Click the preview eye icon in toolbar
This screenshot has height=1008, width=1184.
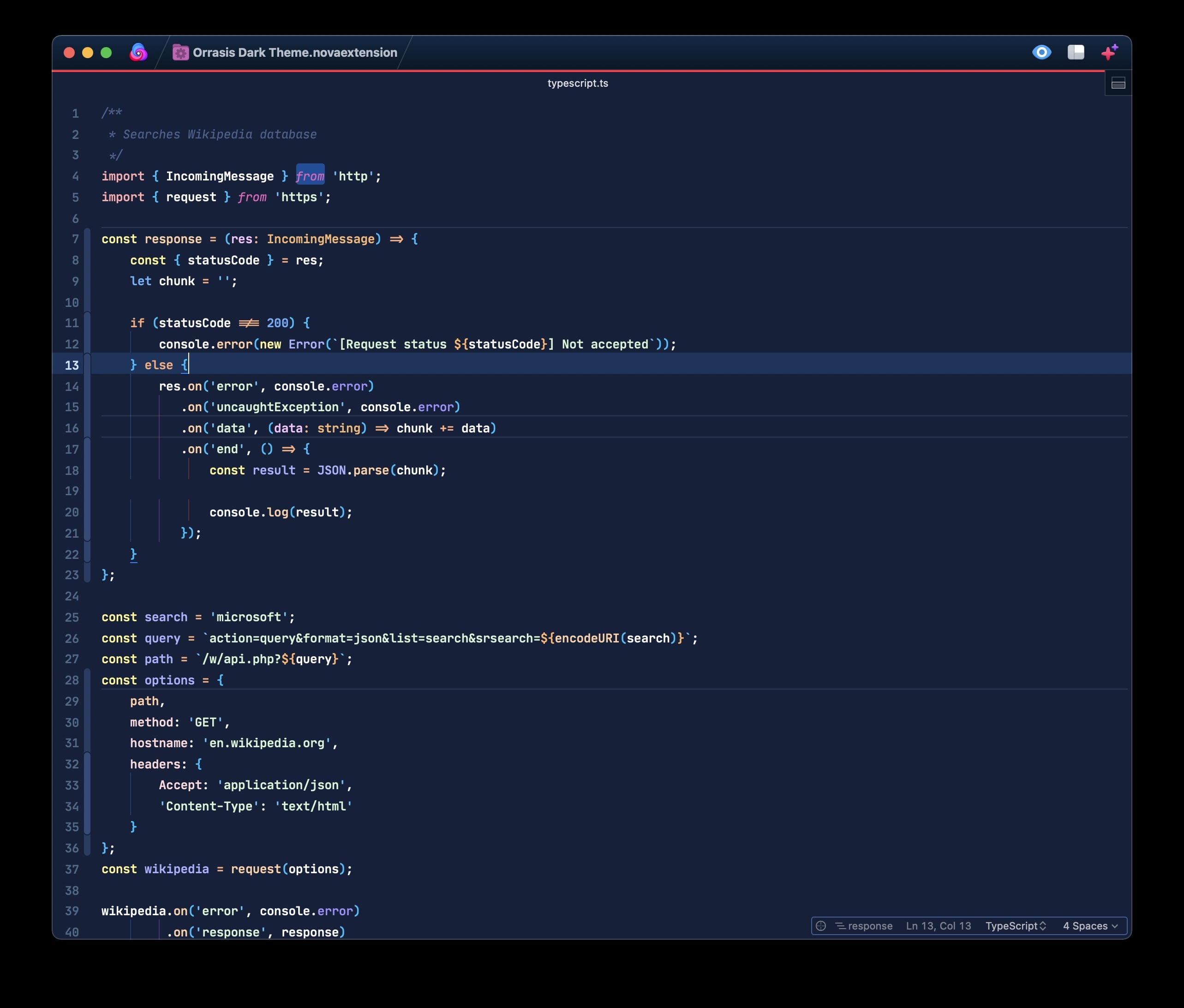pyautogui.click(x=1041, y=53)
